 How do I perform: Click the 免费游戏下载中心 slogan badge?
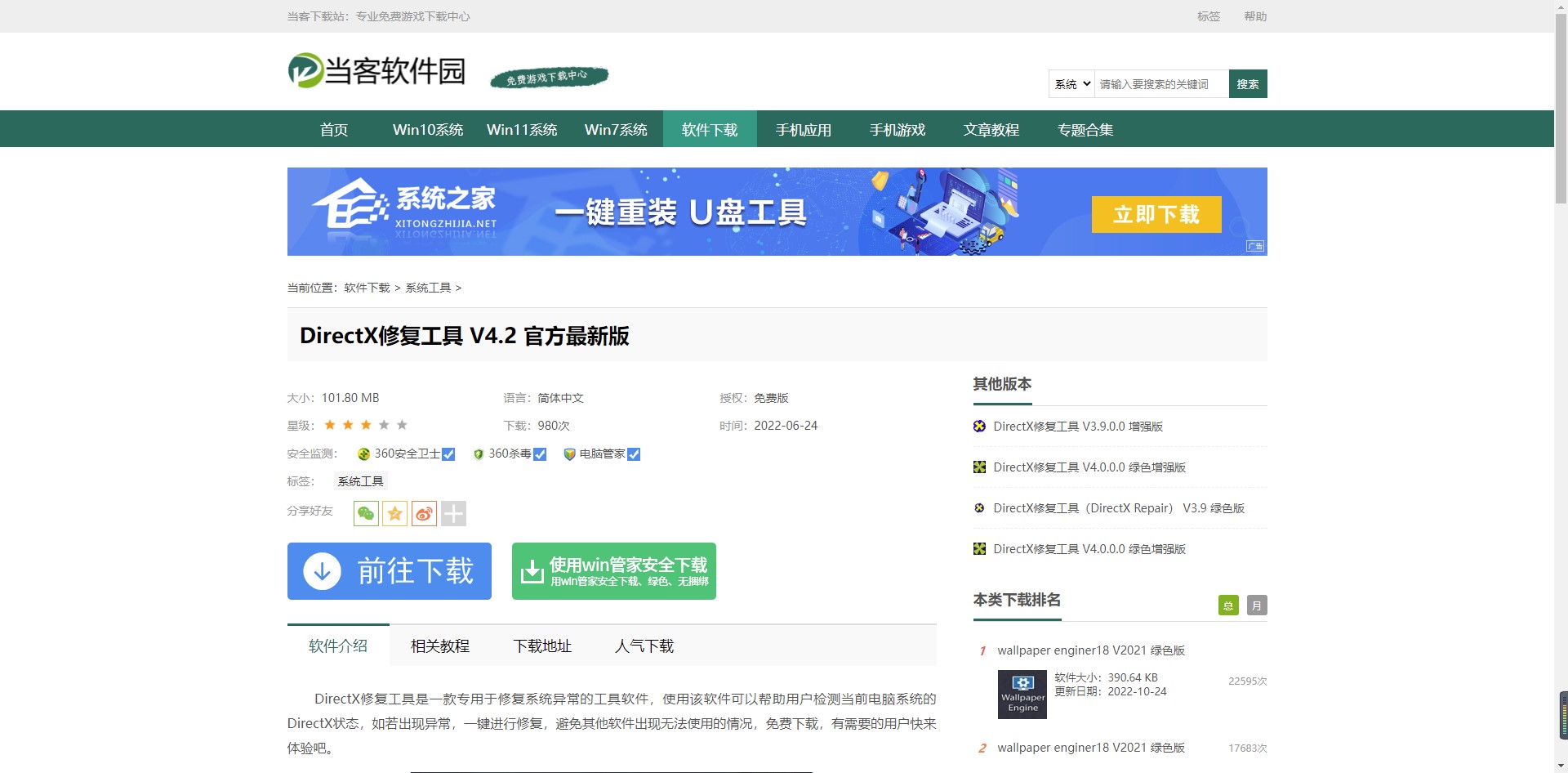[549, 78]
